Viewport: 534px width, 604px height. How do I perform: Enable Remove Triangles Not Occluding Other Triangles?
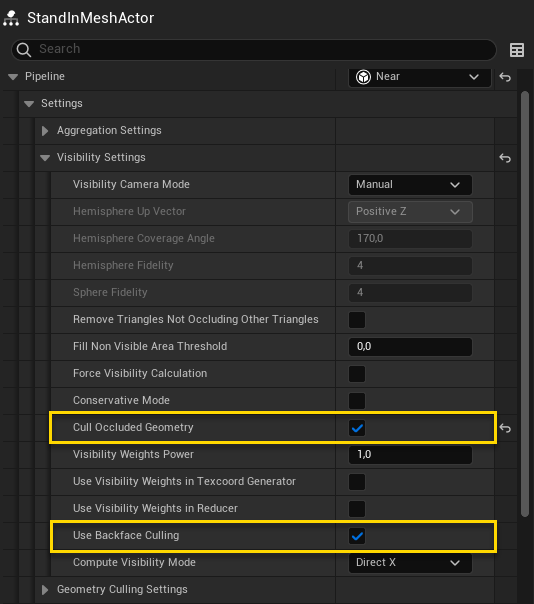[x=357, y=320]
